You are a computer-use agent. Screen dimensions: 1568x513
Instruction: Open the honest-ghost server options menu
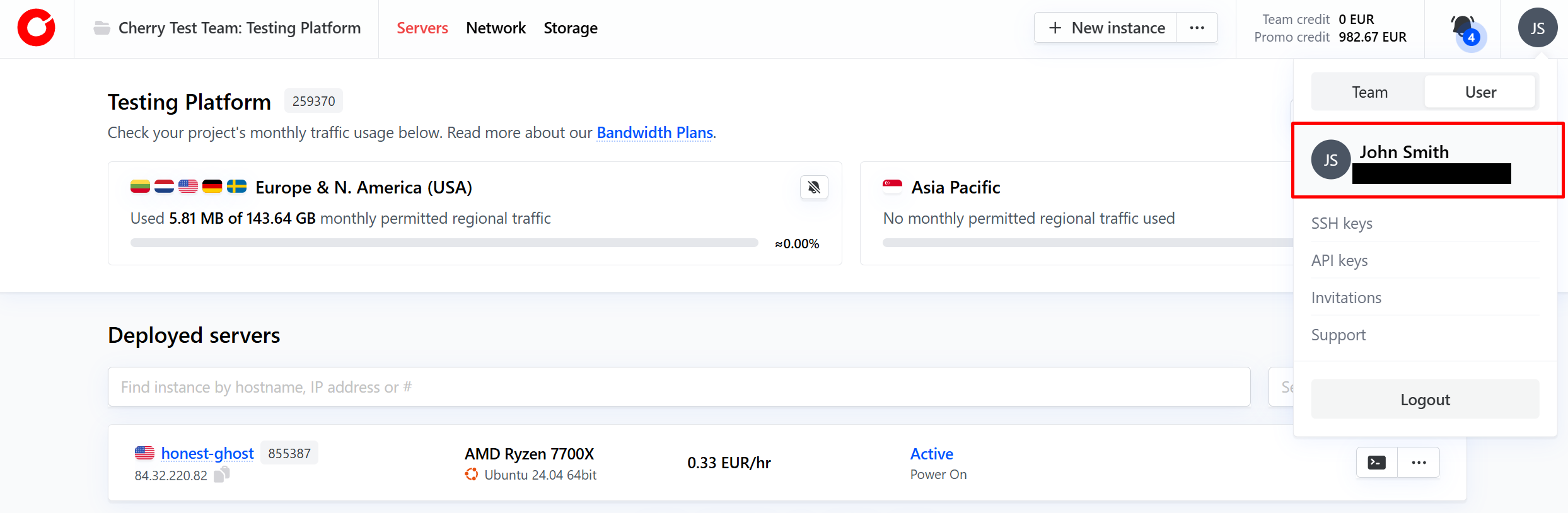point(1419,463)
